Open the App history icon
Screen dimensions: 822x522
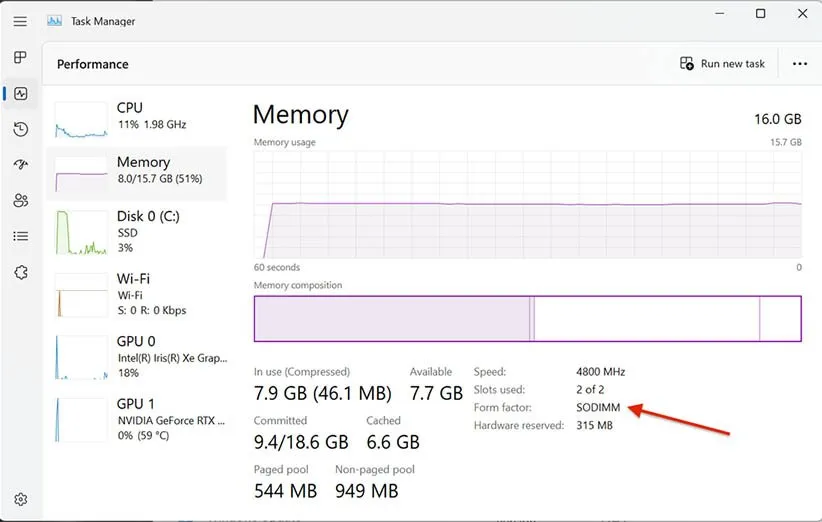coord(20,129)
